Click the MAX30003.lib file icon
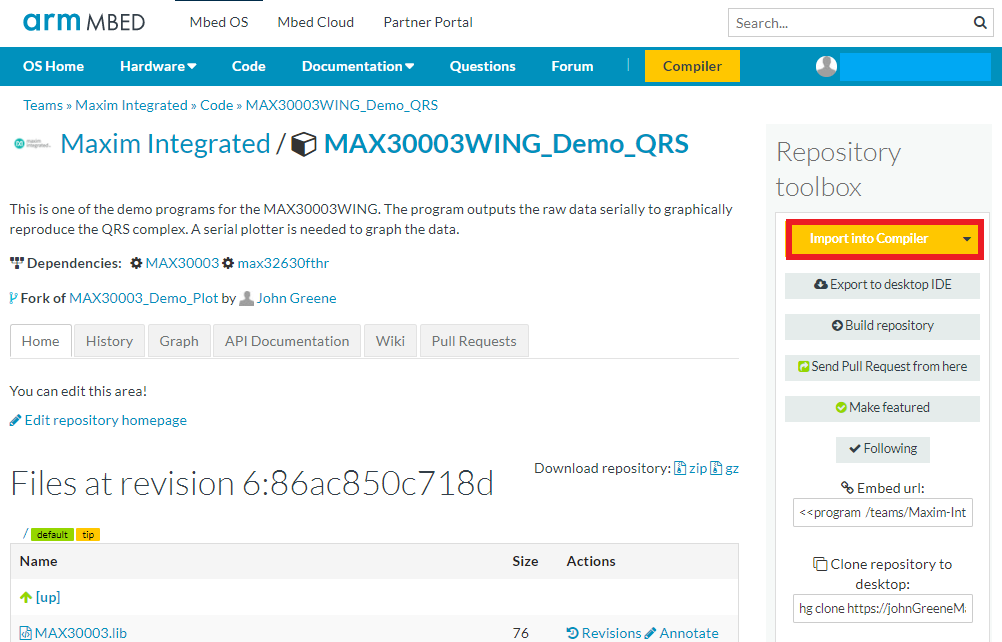The width and height of the screenshot is (1002, 642). [26, 633]
